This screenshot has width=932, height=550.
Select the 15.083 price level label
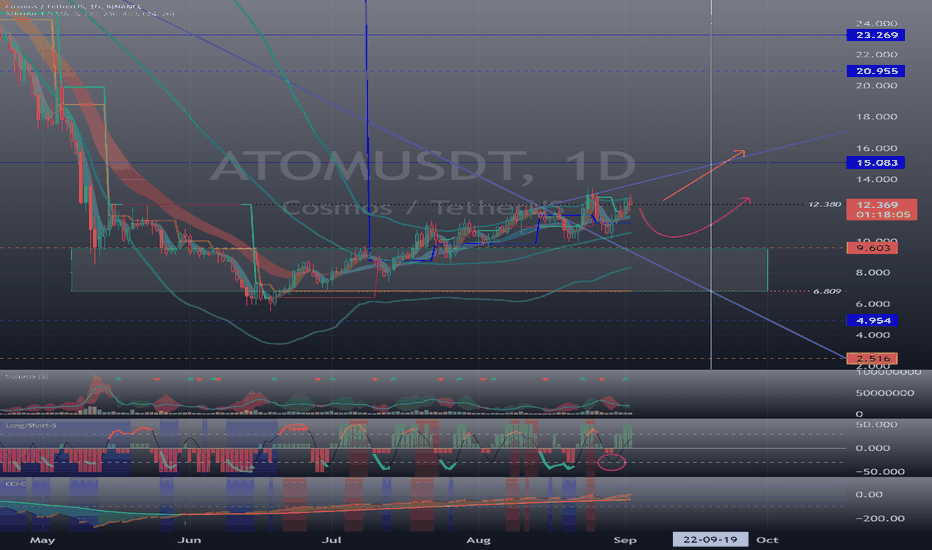click(876, 163)
